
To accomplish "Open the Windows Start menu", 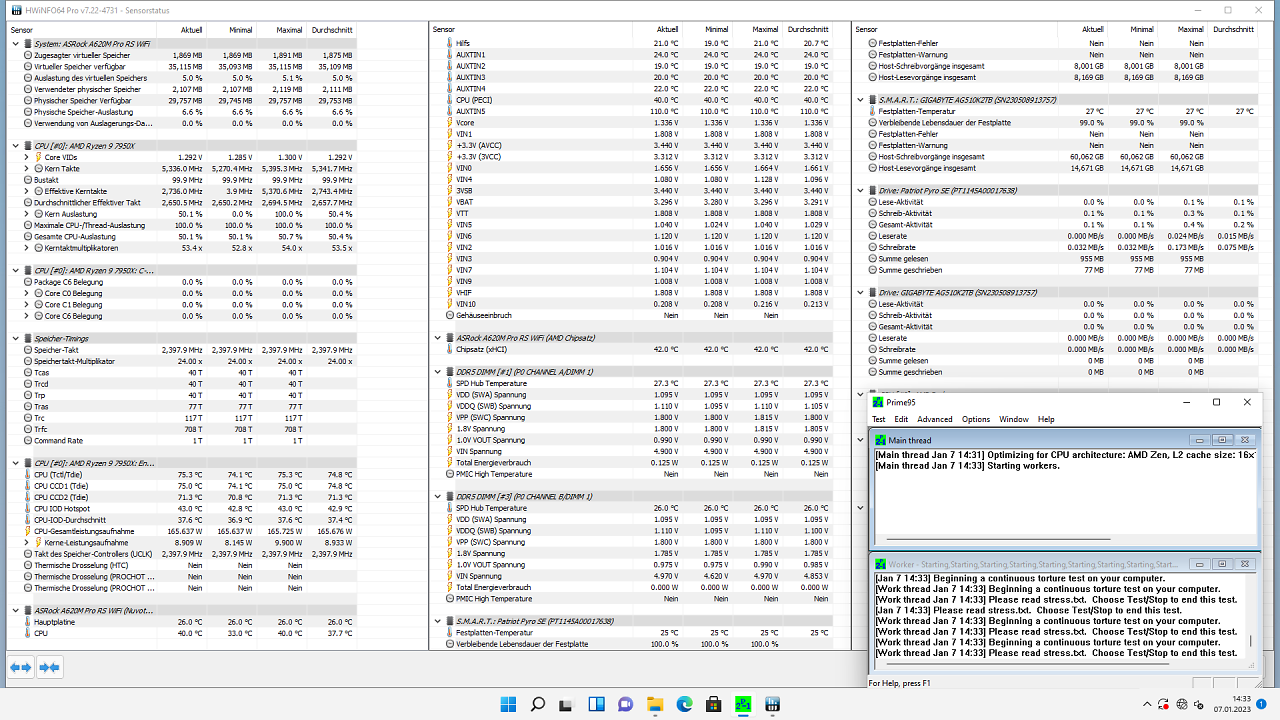I will click(509, 703).
